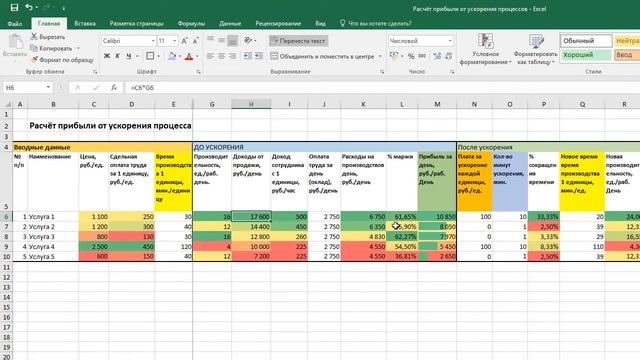Align text to the top
Viewport: 640px width, 360px height.
(210, 40)
